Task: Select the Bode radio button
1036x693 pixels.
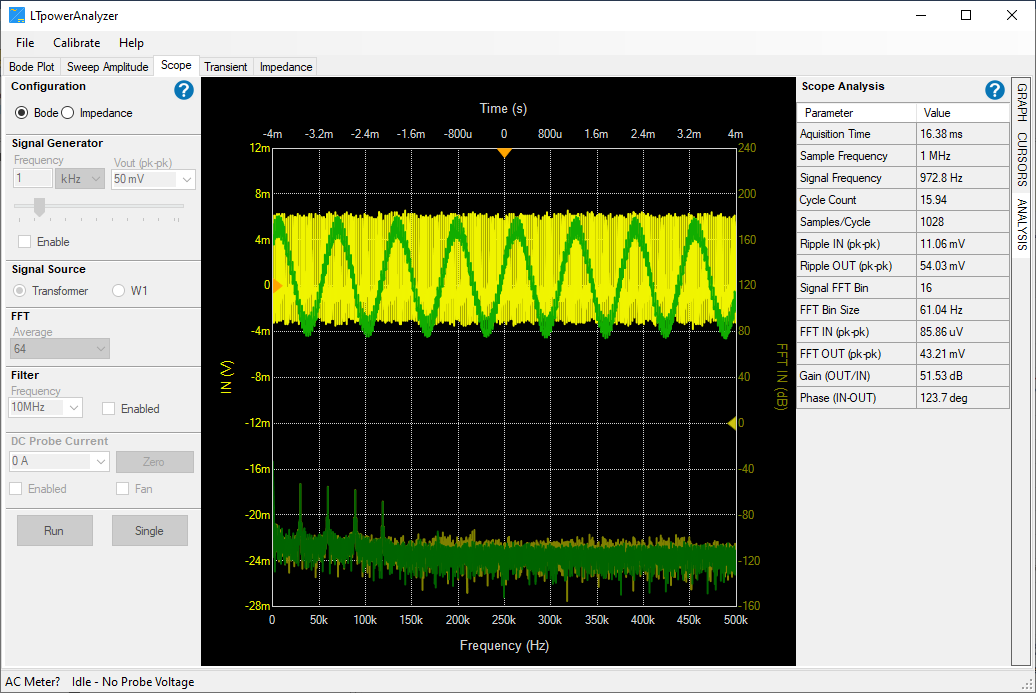Action: (22, 113)
